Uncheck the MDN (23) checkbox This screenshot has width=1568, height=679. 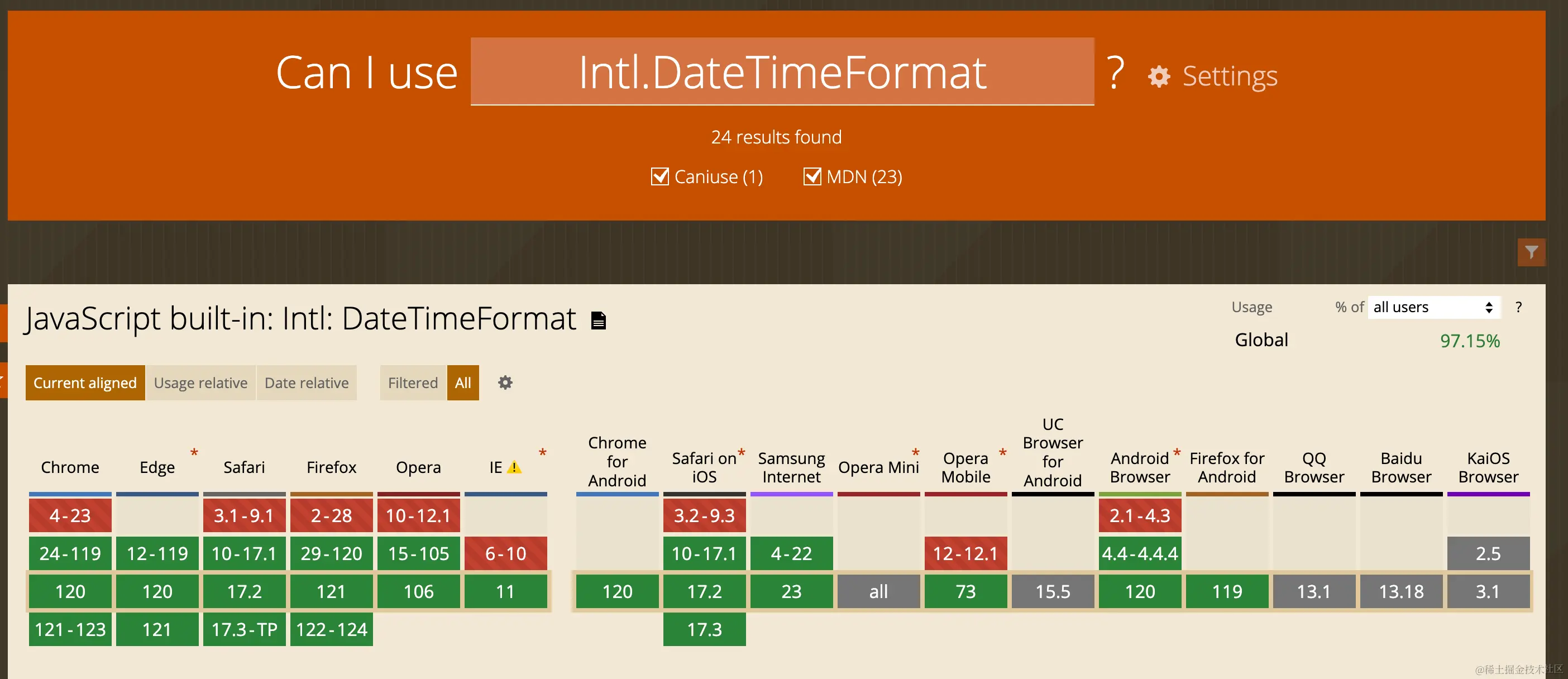point(812,176)
